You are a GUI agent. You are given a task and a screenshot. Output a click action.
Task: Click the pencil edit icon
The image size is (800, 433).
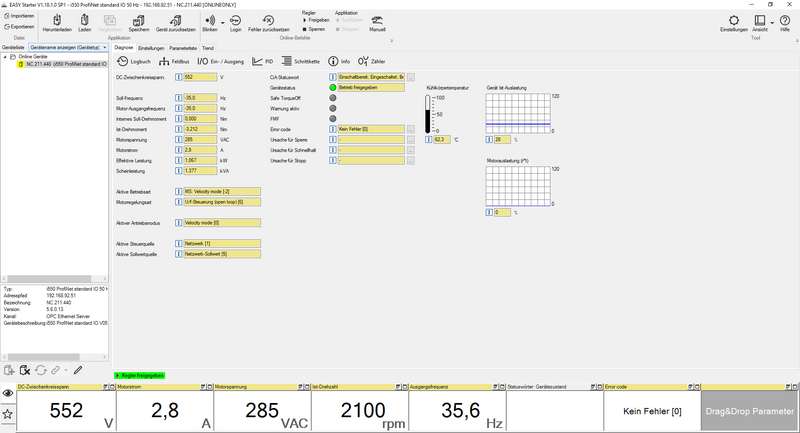(x=78, y=370)
